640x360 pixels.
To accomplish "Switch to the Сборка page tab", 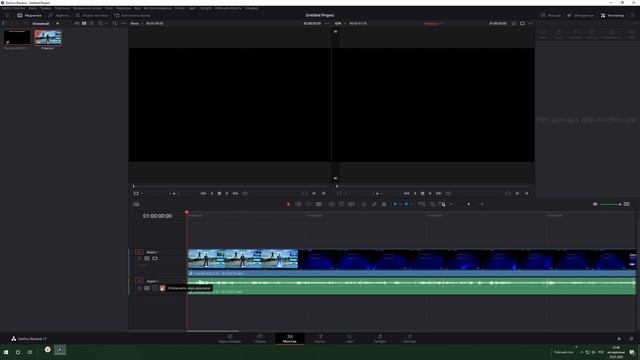I will click(260, 338).
